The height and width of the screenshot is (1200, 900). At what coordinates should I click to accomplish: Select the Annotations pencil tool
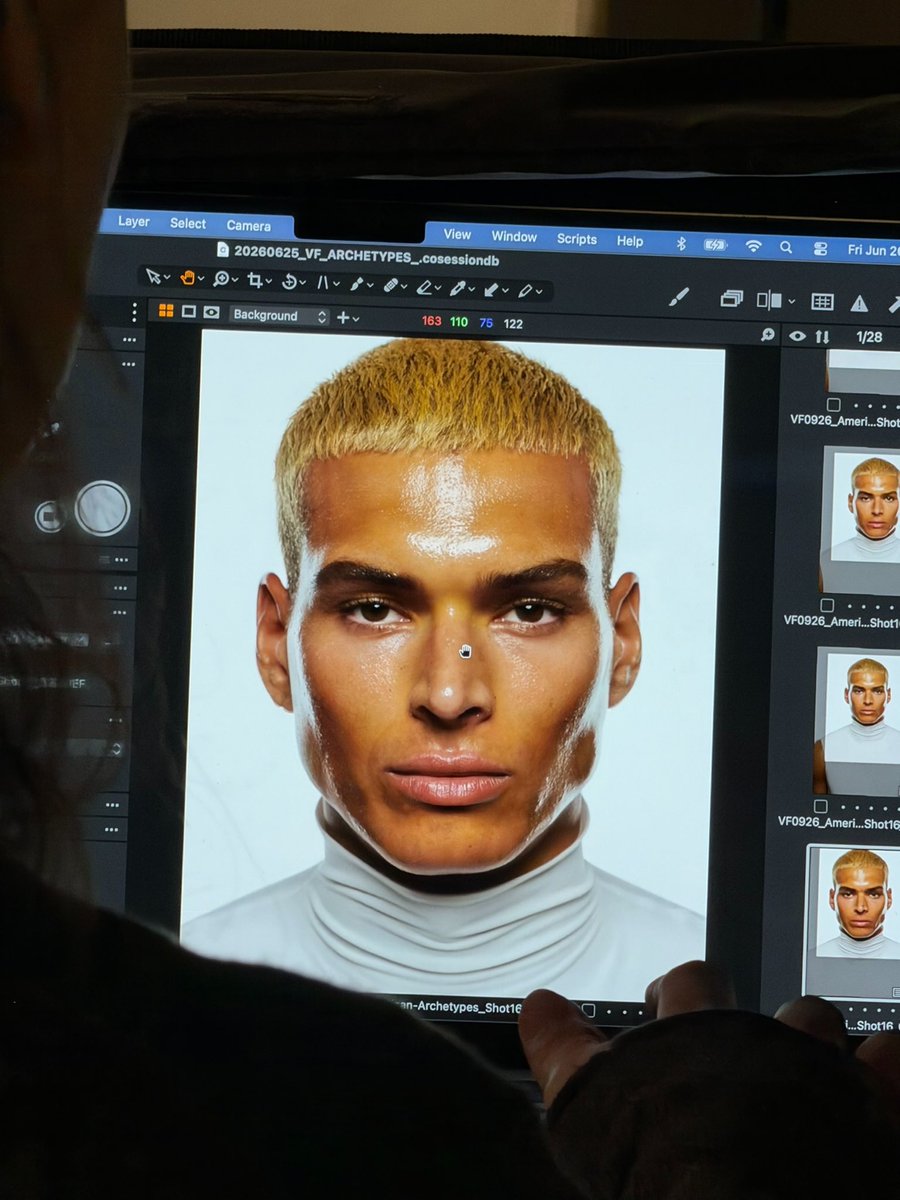click(x=525, y=291)
